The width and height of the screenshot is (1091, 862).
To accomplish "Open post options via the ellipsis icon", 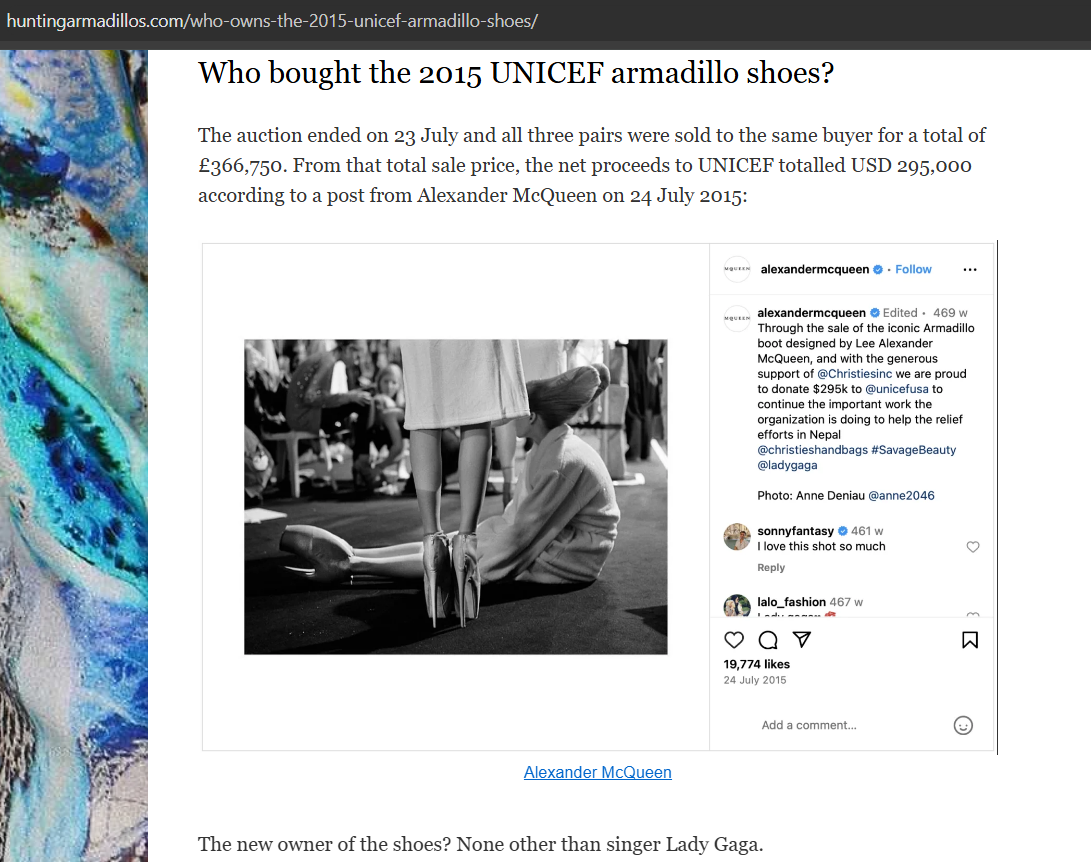I will [969, 269].
